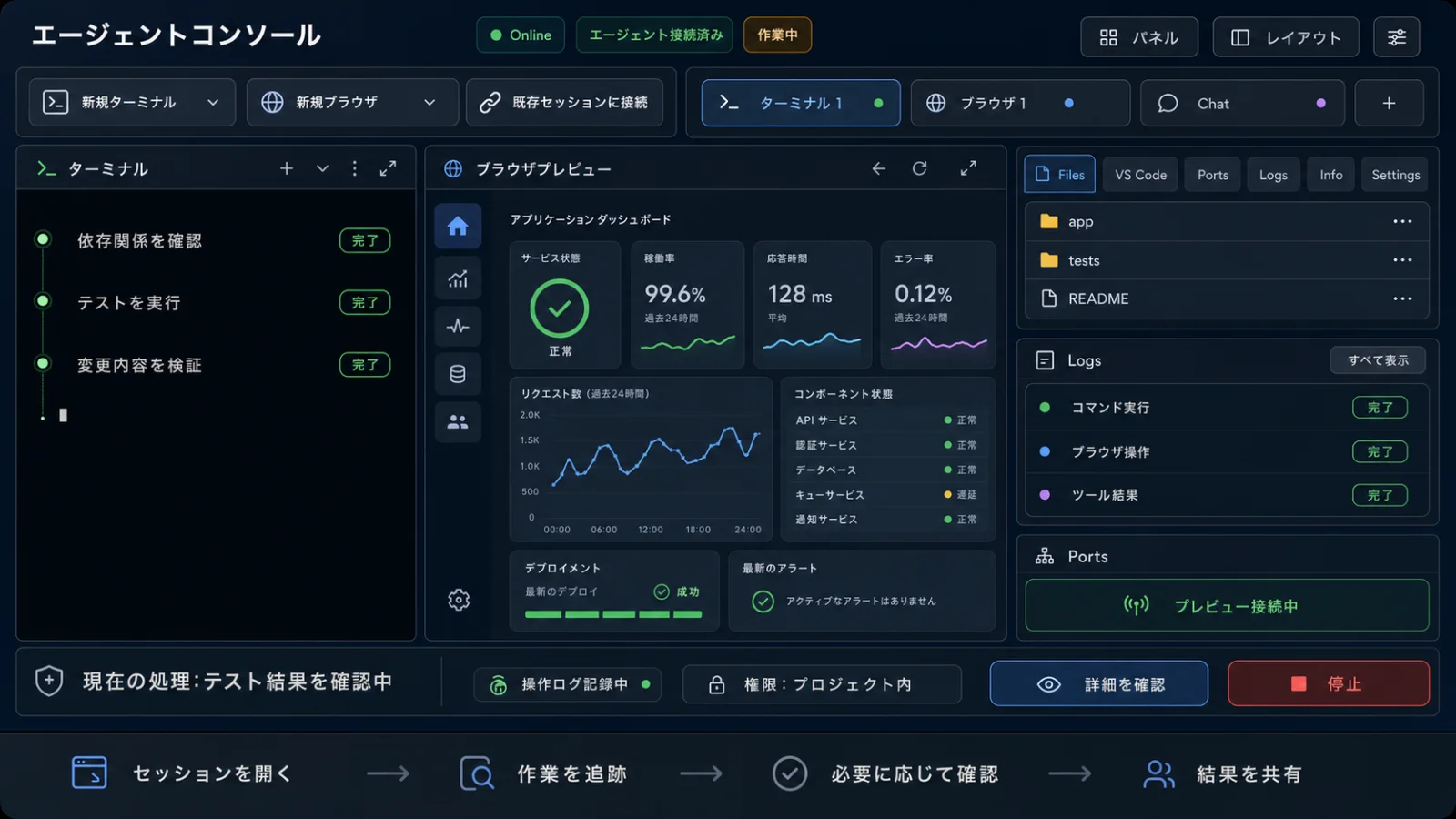
Task: Expand the terminal panel chevron menu
Action: click(322, 168)
